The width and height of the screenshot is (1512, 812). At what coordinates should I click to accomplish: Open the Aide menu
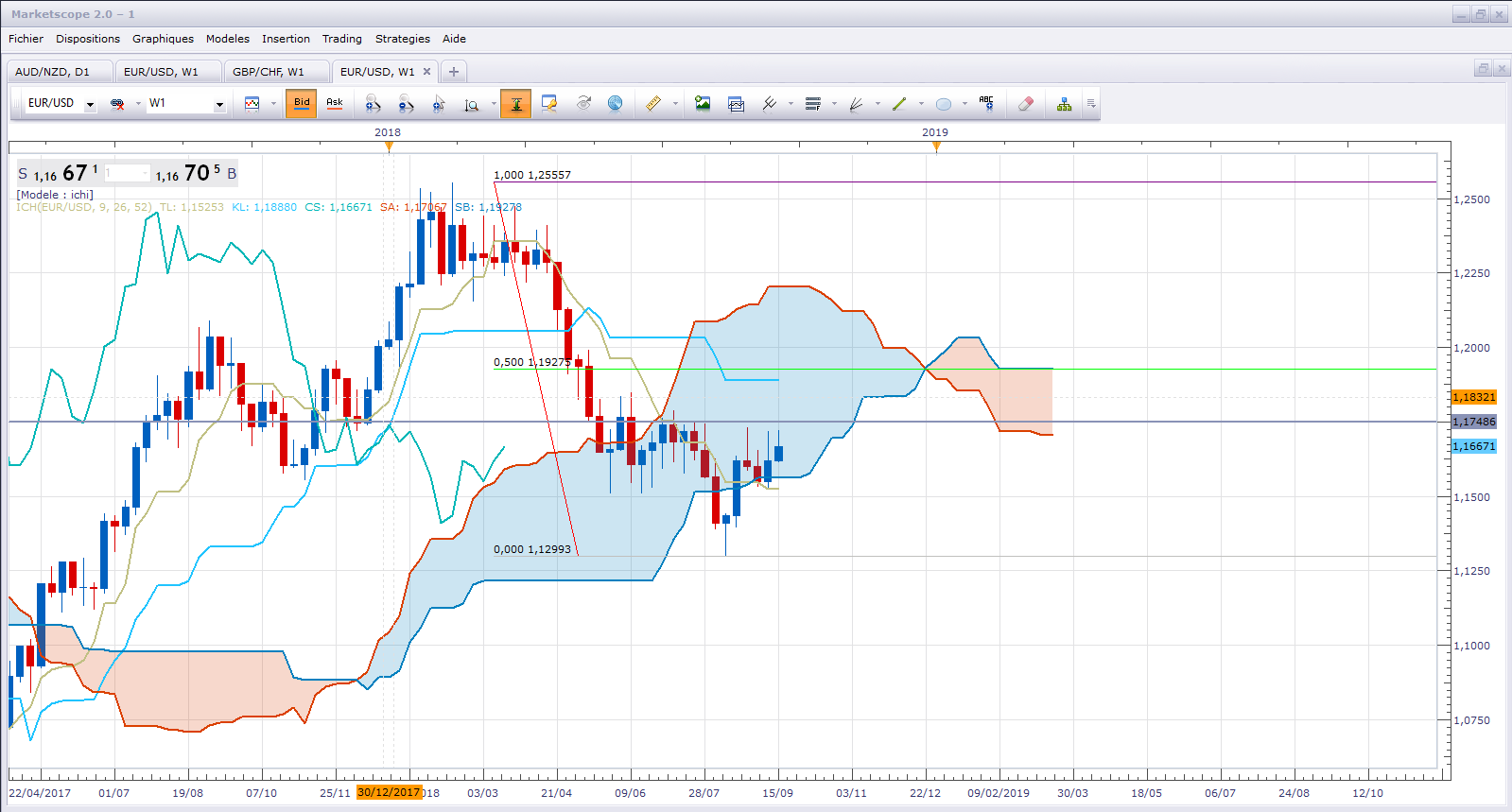point(455,39)
